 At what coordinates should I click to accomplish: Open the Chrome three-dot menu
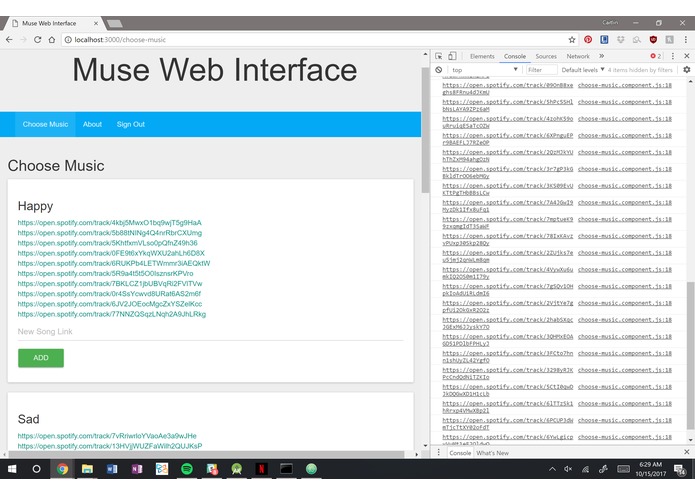tap(686, 39)
